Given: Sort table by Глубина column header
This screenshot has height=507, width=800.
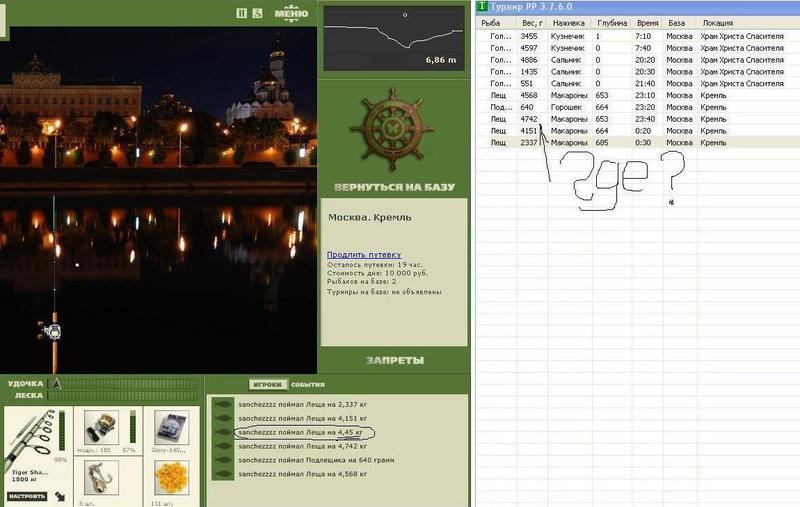Looking at the screenshot, I should 612,23.
